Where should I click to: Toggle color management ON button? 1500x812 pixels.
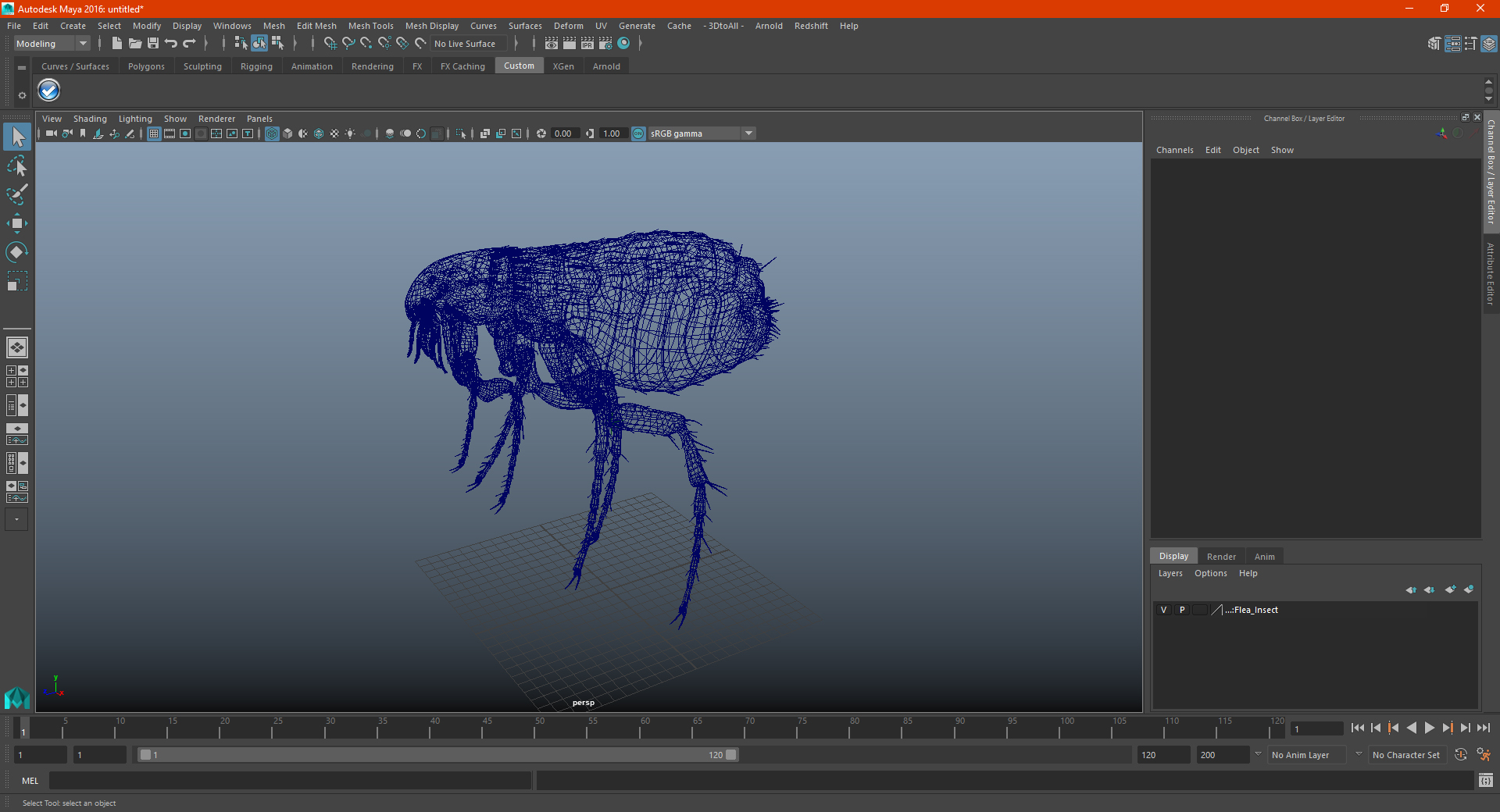[638, 134]
